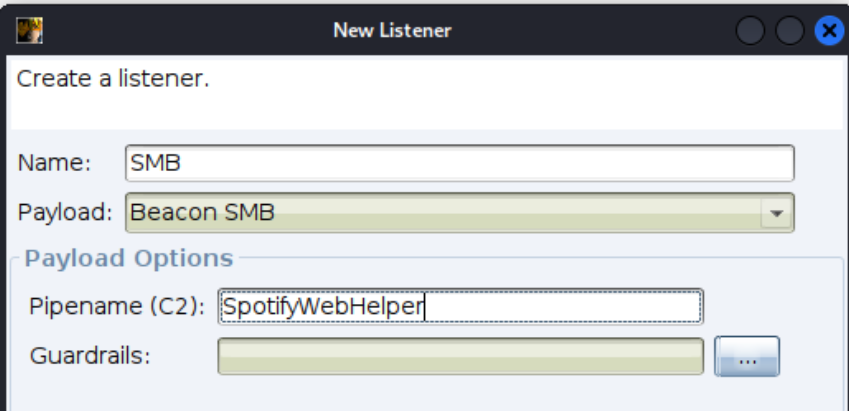Click the Payload label
Screen dimensions: 849x411
66,212
